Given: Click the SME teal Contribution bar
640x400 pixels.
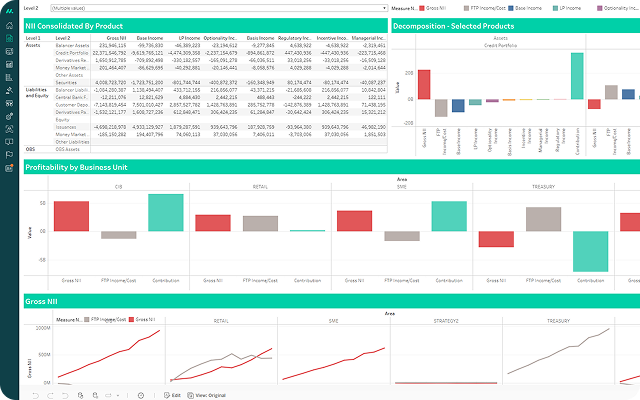Looking at the screenshot, I should pyautogui.click(x=449, y=216).
